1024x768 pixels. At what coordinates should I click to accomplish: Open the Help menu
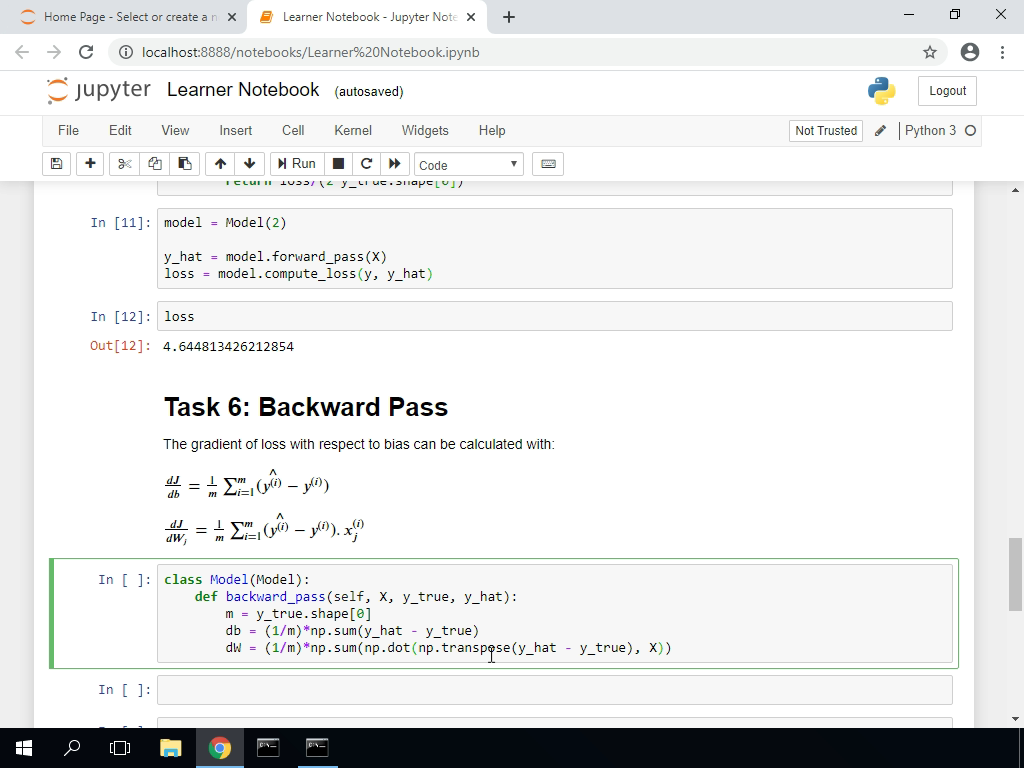tap(492, 131)
